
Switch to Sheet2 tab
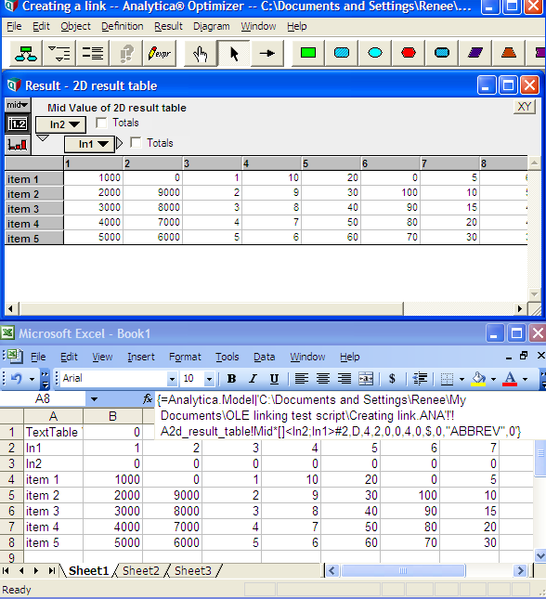[141, 571]
